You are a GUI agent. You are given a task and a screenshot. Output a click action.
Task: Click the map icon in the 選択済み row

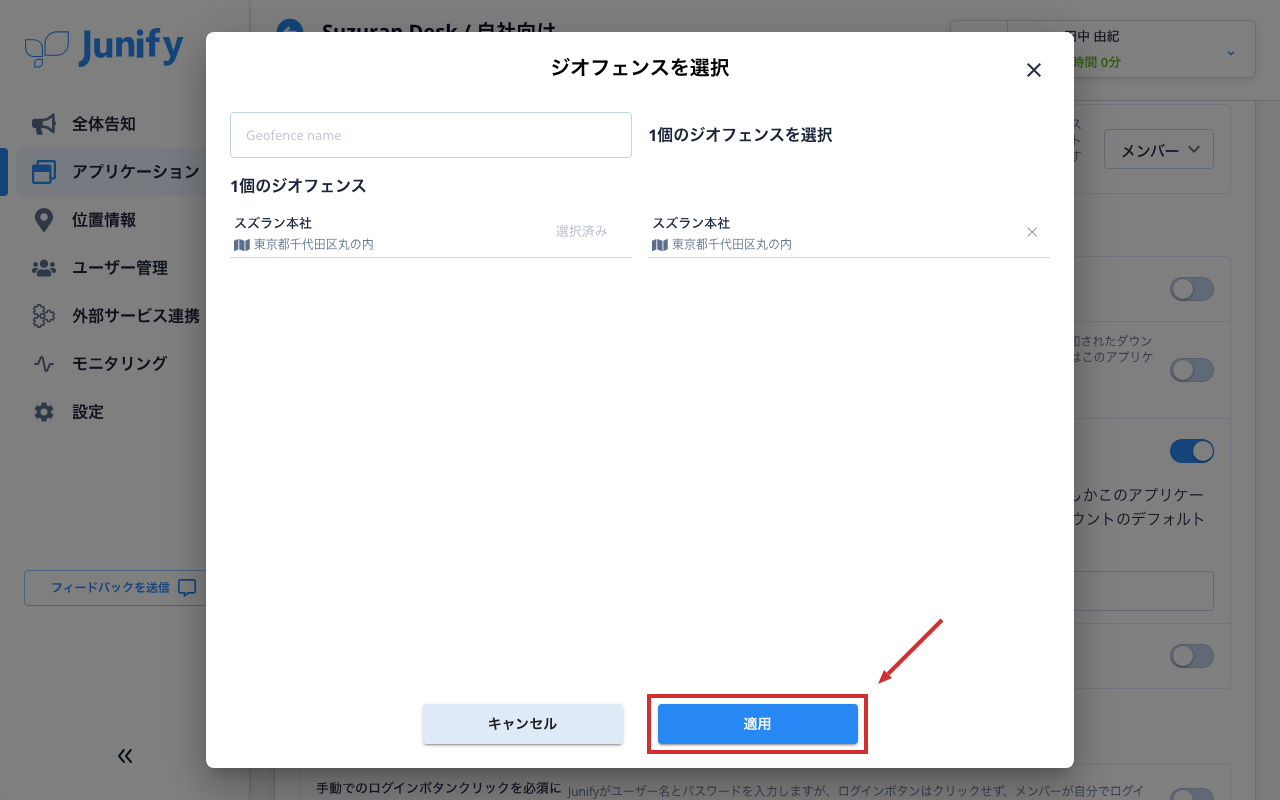(241, 245)
